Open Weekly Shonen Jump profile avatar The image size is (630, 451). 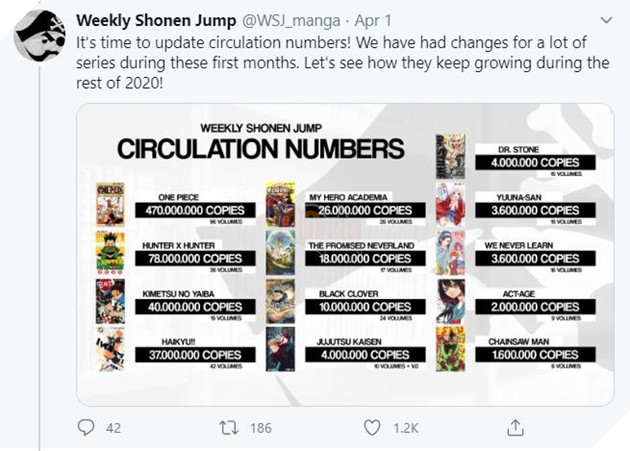click(x=38, y=38)
